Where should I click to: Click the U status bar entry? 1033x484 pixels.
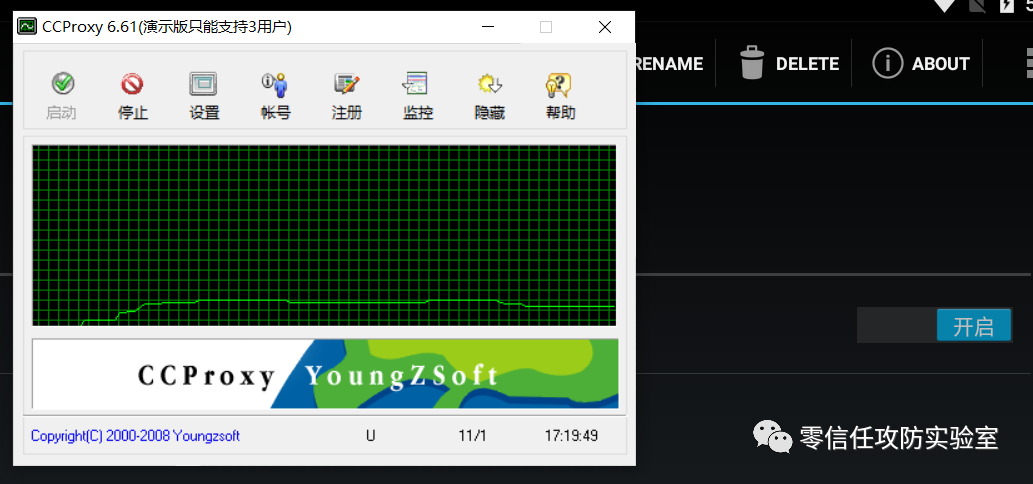tap(370, 436)
